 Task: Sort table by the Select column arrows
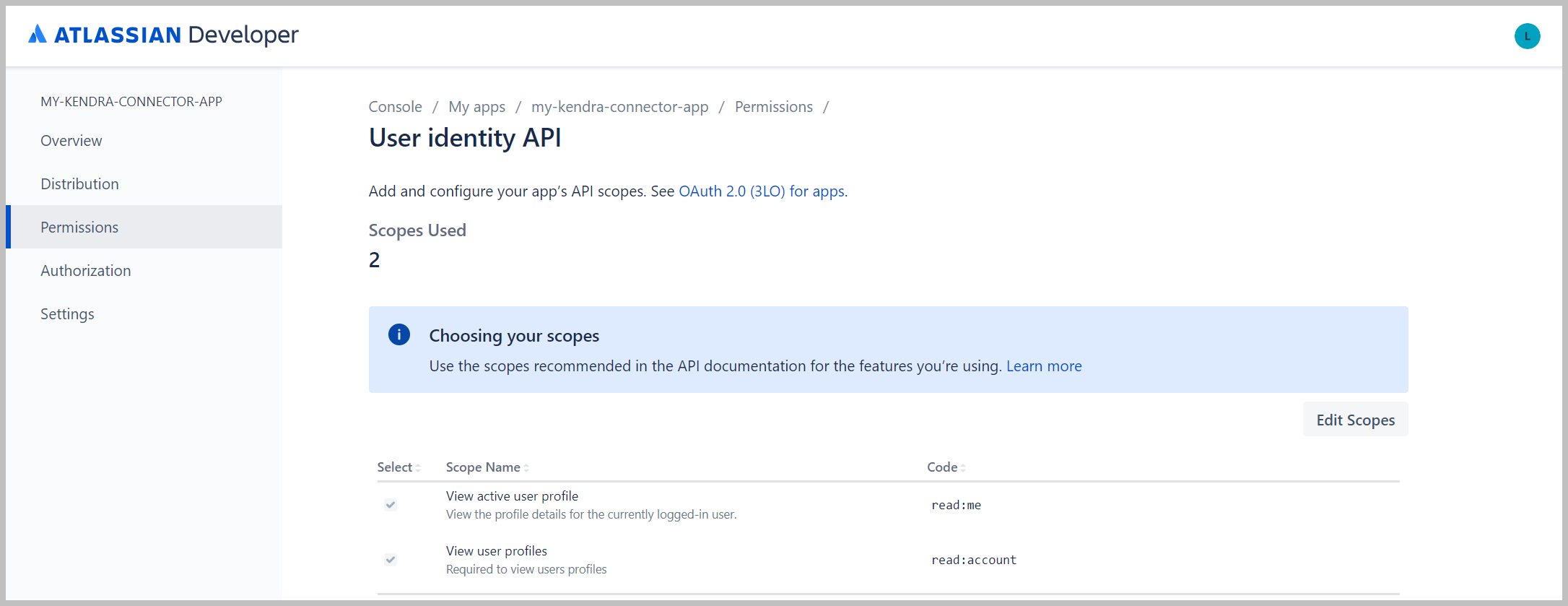[x=418, y=468]
